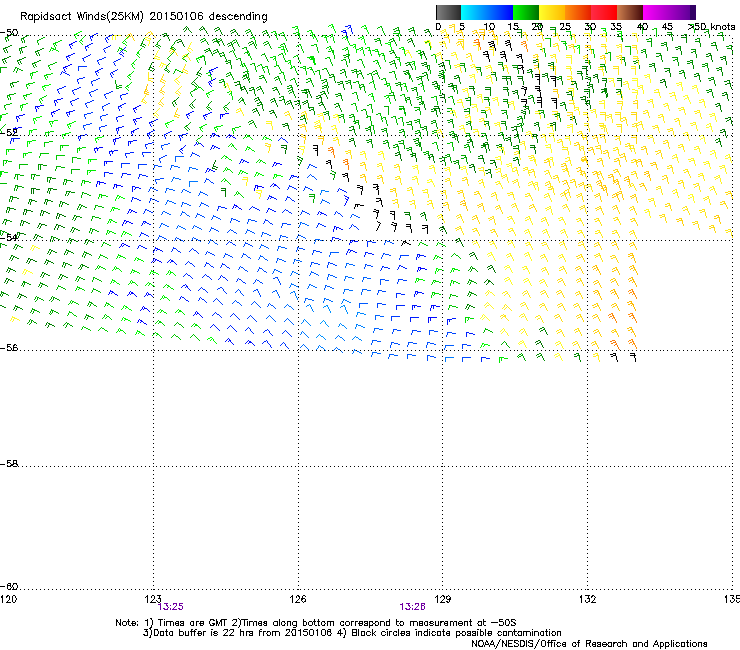Click the '-60' latitude axis label
This screenshot has height=650, width=740.
pyautogui.click(x=9, y=587)
